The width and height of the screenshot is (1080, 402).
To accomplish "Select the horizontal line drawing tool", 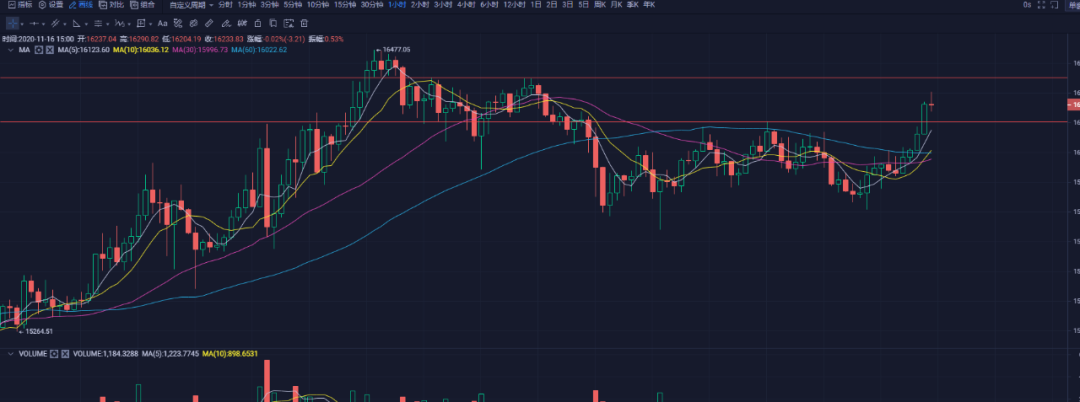I will [34, 23].
